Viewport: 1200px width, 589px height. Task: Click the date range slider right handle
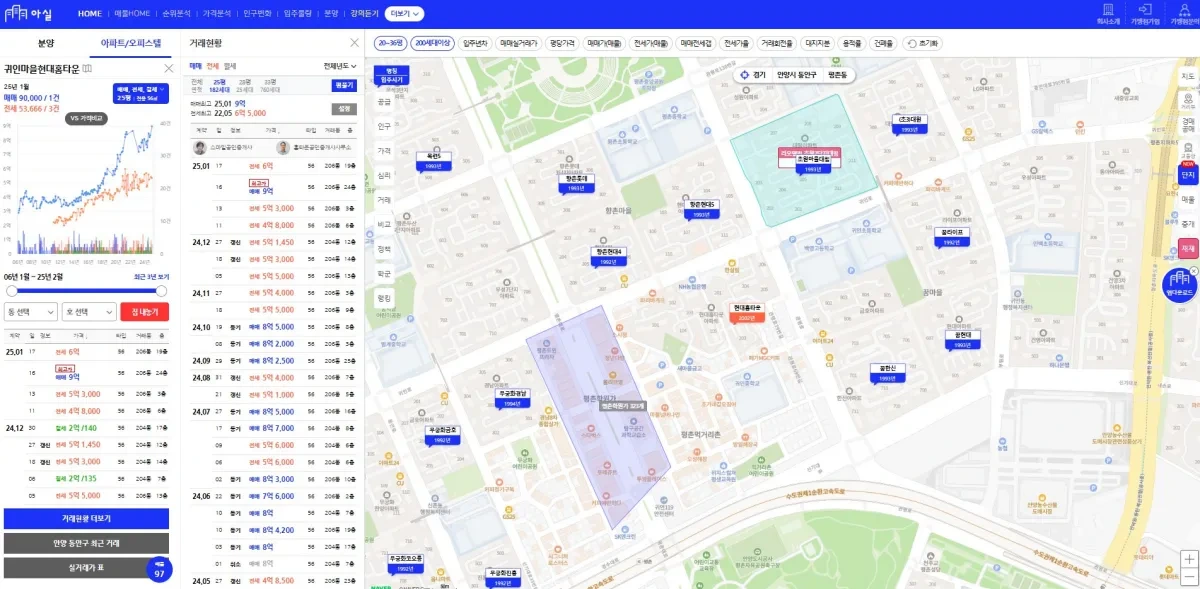164,291
